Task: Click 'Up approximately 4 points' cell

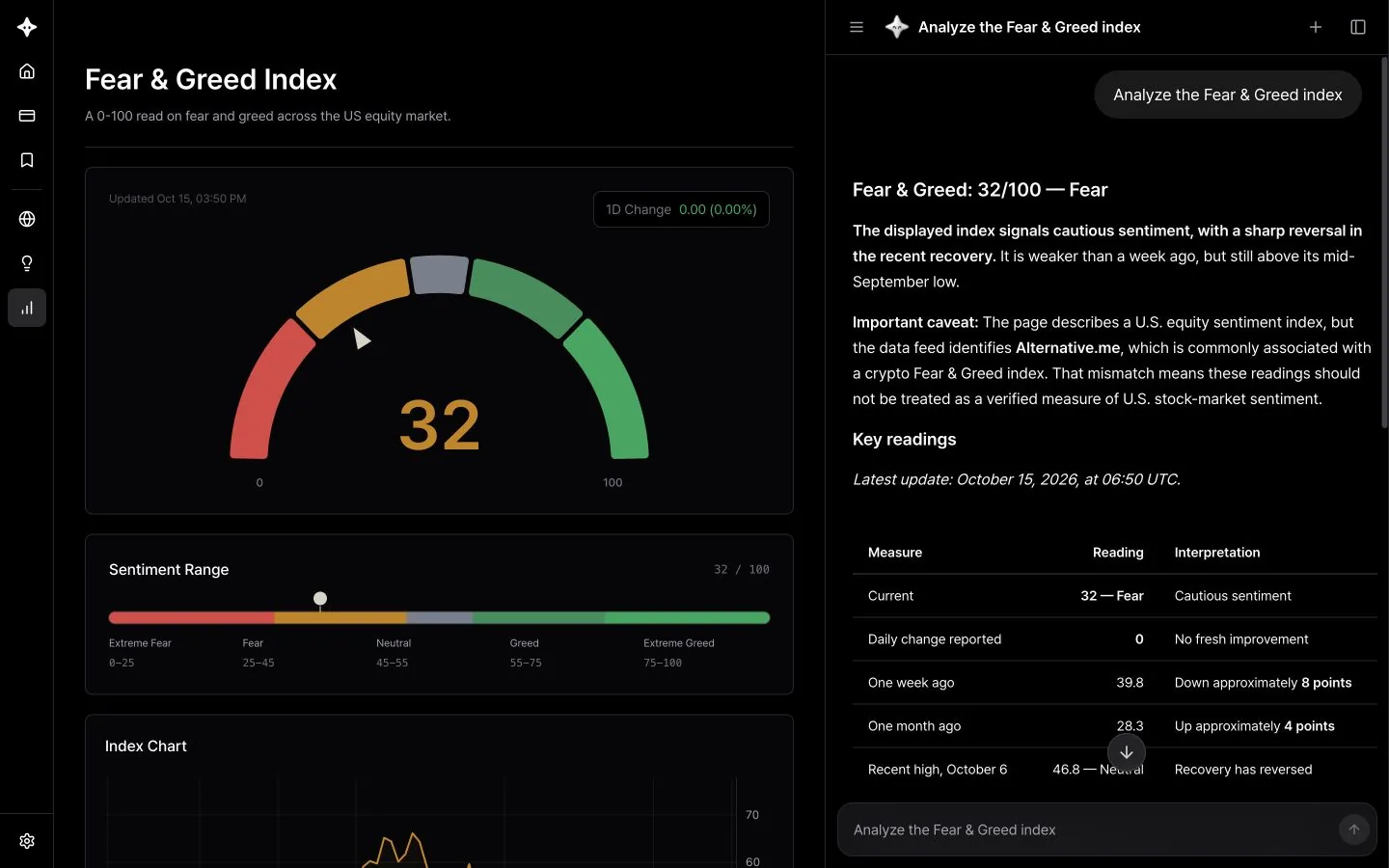Action: pyautogui.click(x=1255, y=726)
